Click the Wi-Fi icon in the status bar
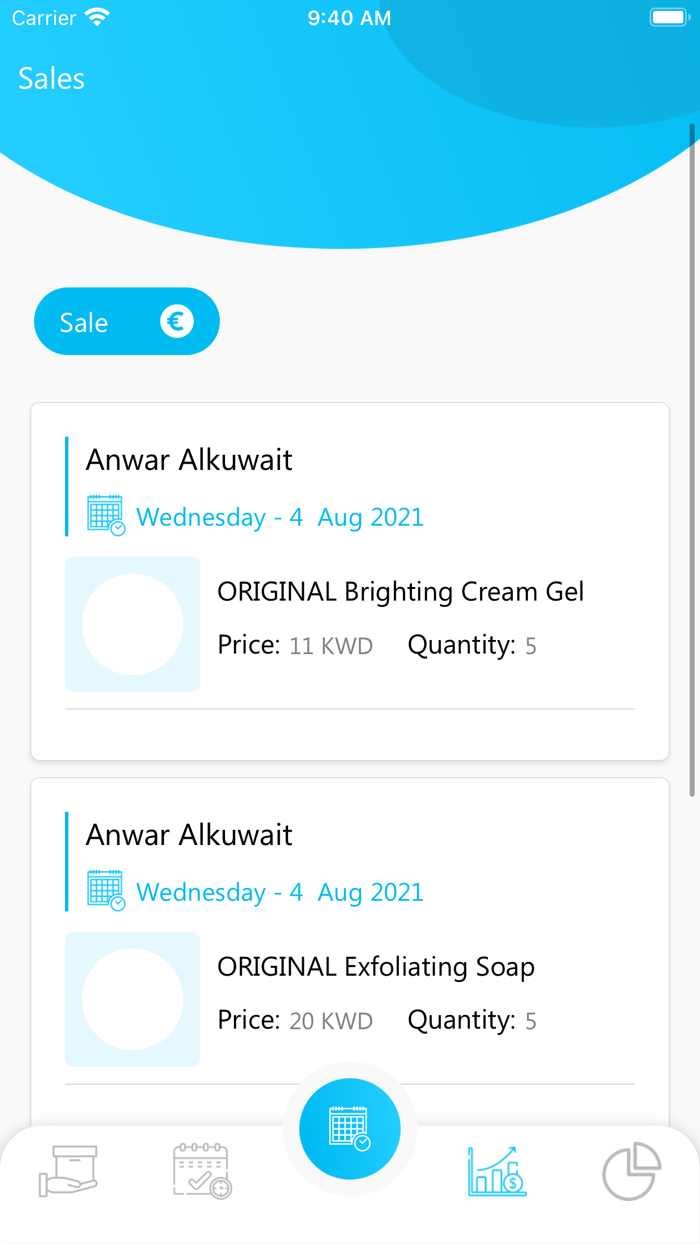The image size is (700, 1244). pyautogui.click(x=95, y=16)
